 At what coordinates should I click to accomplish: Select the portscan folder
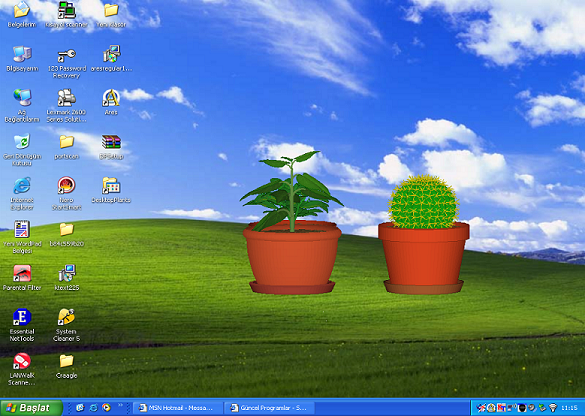click(66, 146)
